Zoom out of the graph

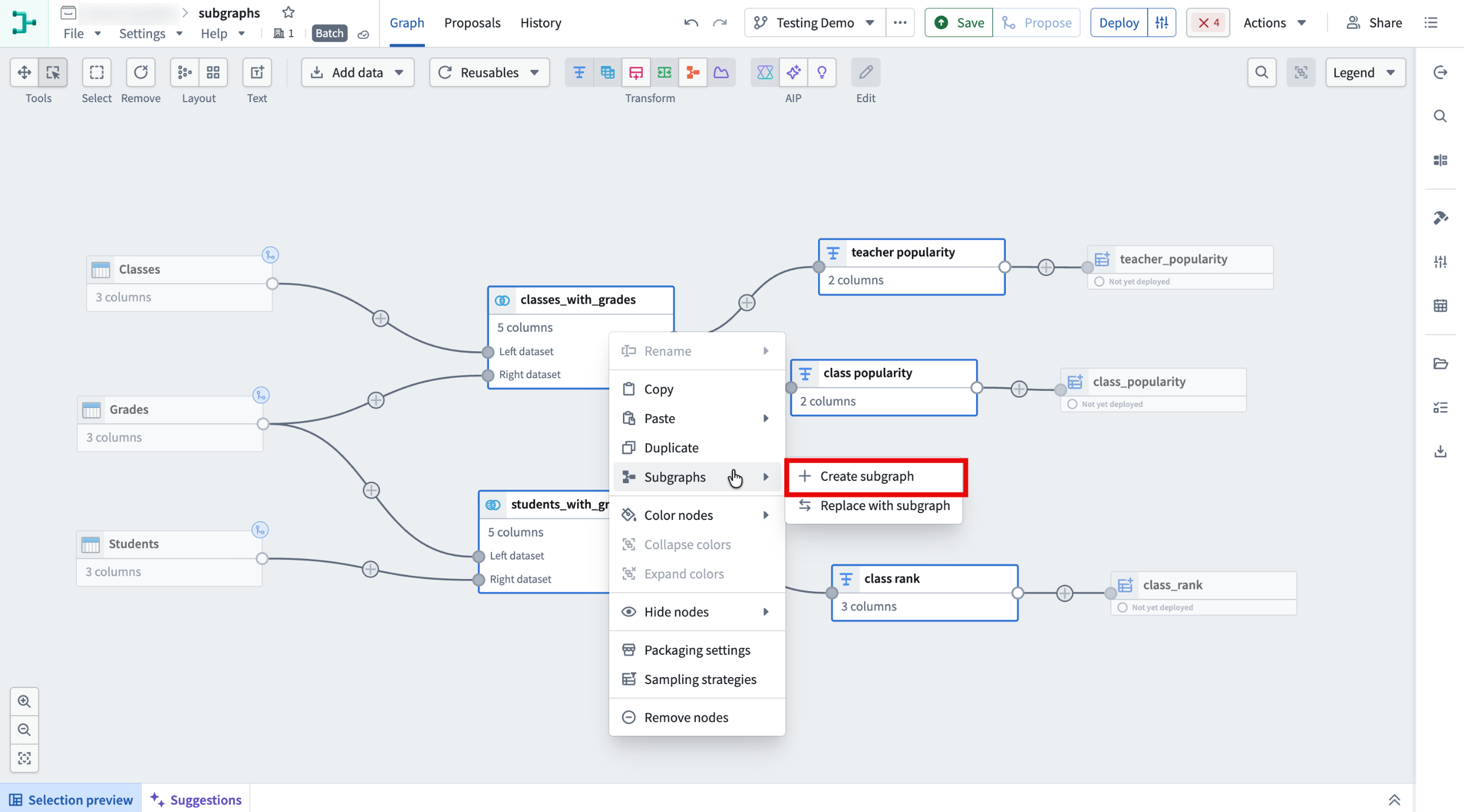tap(24, 729)
